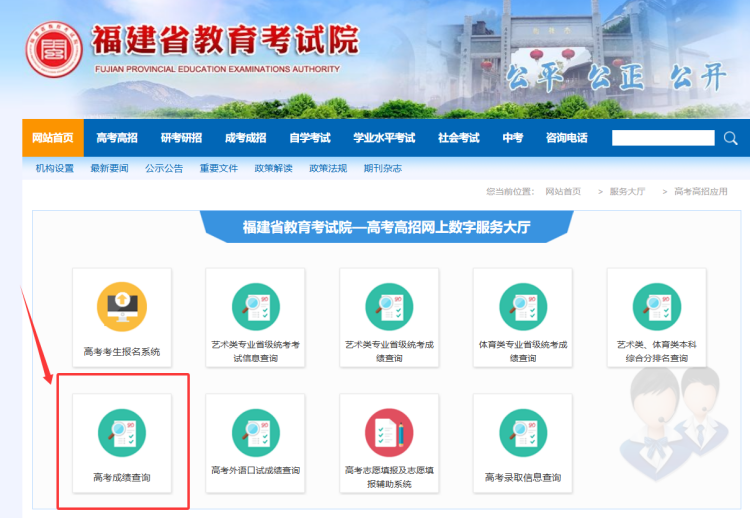Click the search magnifier icon

tap(730, 138)
